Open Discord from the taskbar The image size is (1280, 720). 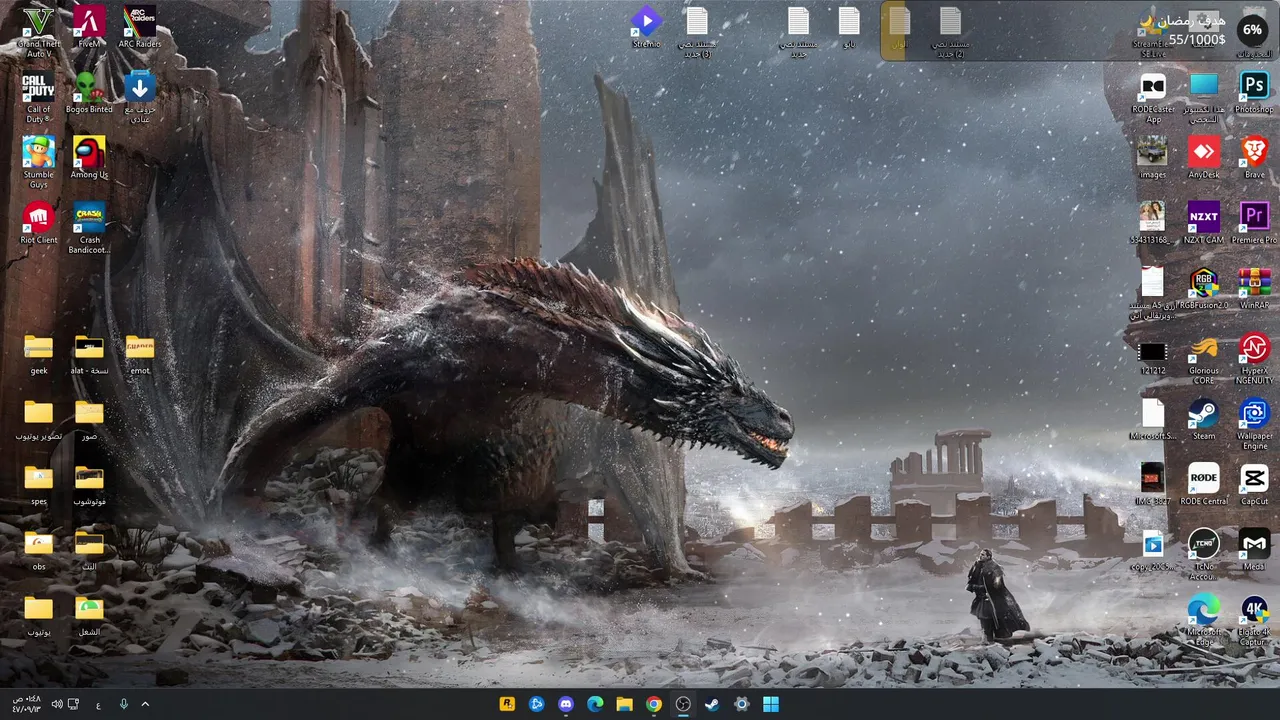tap(566, 704)
